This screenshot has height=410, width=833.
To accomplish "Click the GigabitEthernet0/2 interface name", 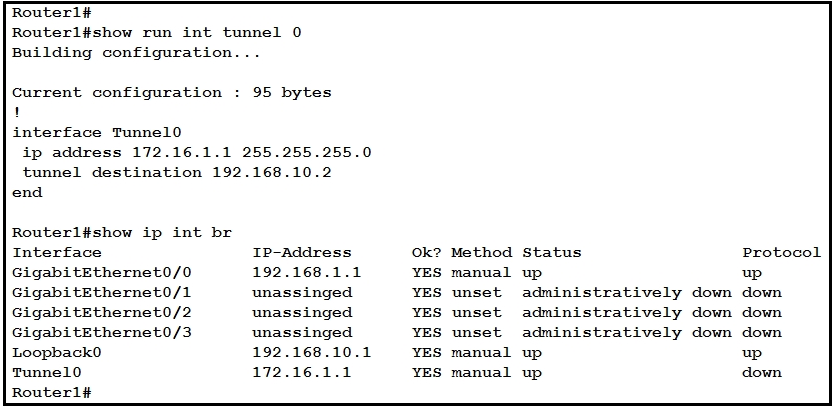I will (x=101, y=312).
